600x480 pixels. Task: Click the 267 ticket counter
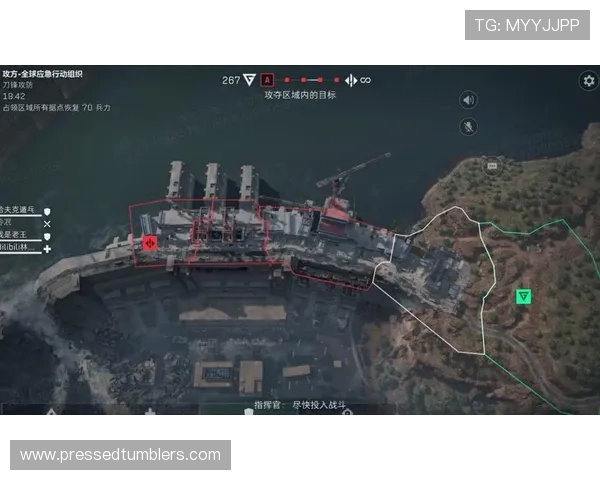pos(230,80)
